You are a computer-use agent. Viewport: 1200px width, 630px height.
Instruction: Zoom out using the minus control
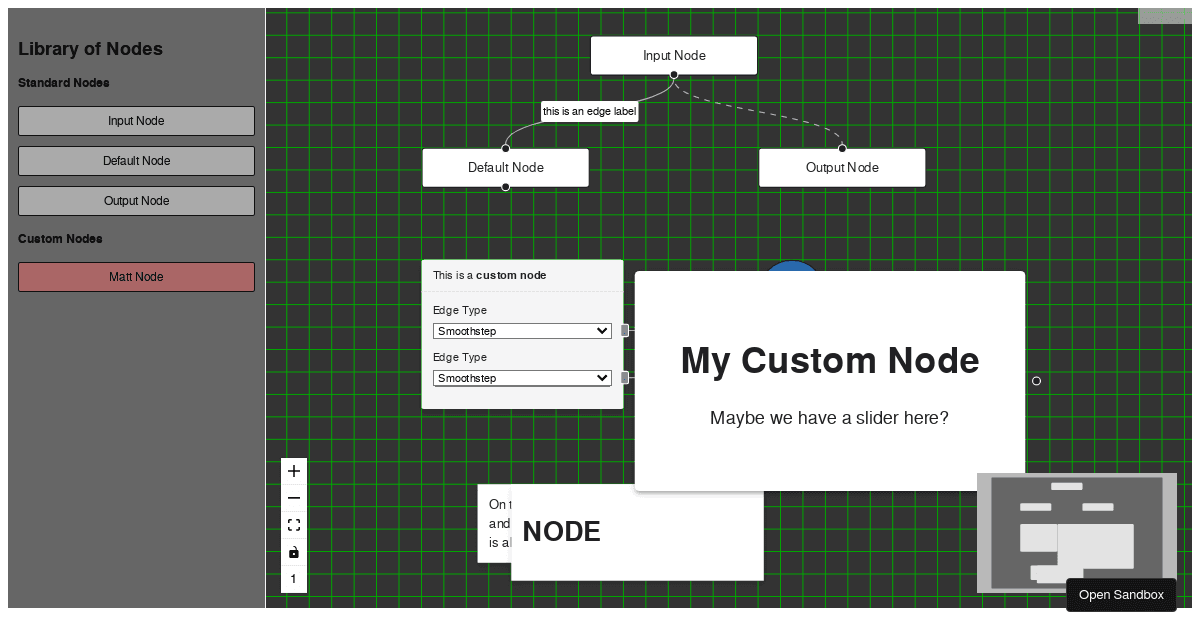click(x=293, y=497)
